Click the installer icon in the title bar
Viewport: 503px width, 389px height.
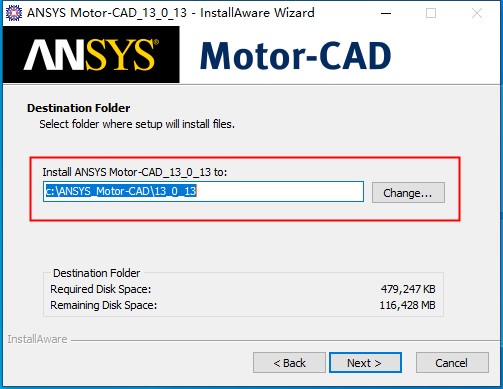coord(14,13)
